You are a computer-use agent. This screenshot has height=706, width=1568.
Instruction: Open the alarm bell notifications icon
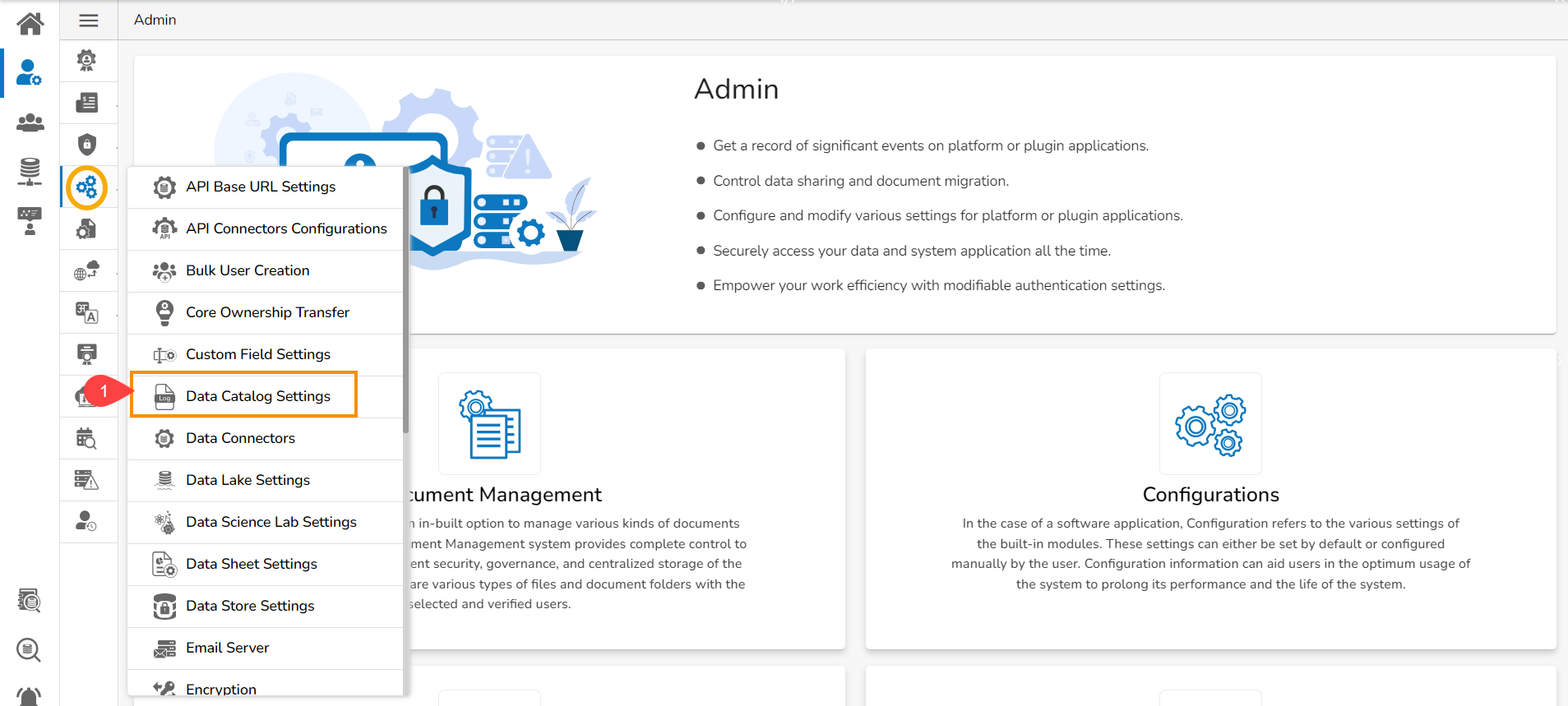[x=29, y=696]
